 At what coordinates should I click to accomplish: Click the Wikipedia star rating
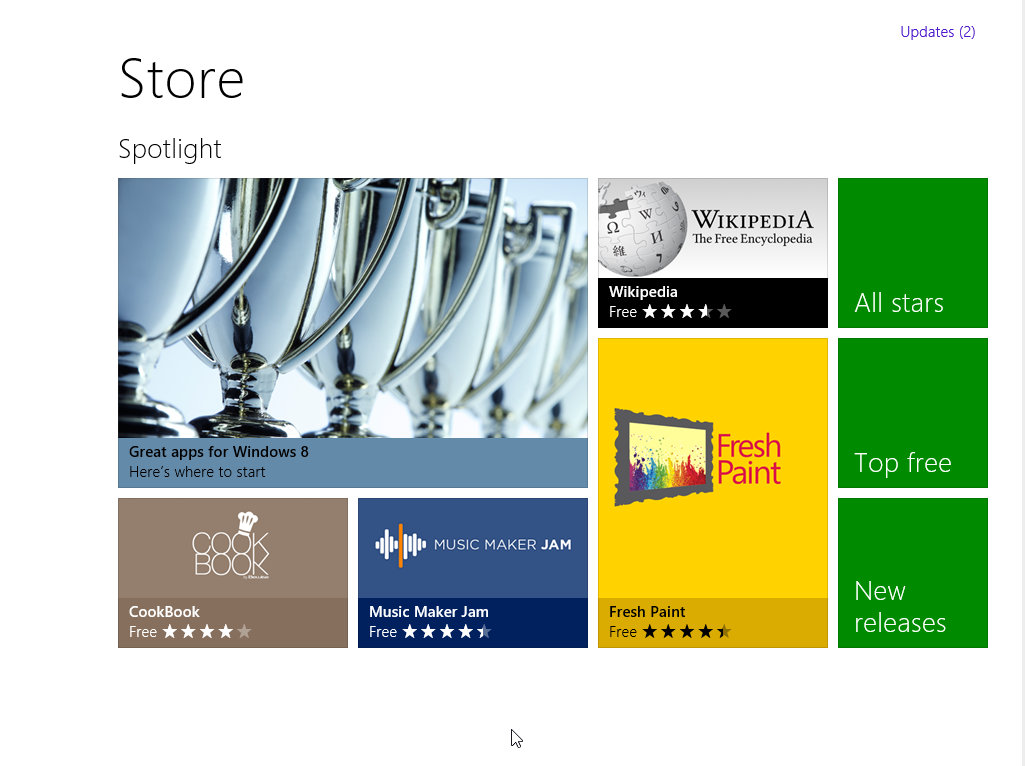pyautogui.click(x=686, y=312)
